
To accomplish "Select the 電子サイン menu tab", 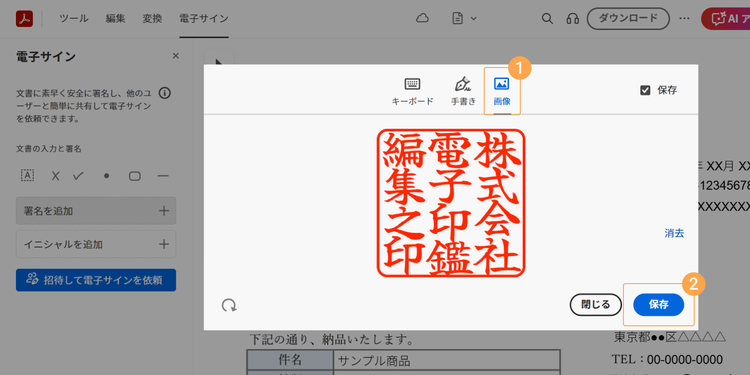I will point(204,19).
